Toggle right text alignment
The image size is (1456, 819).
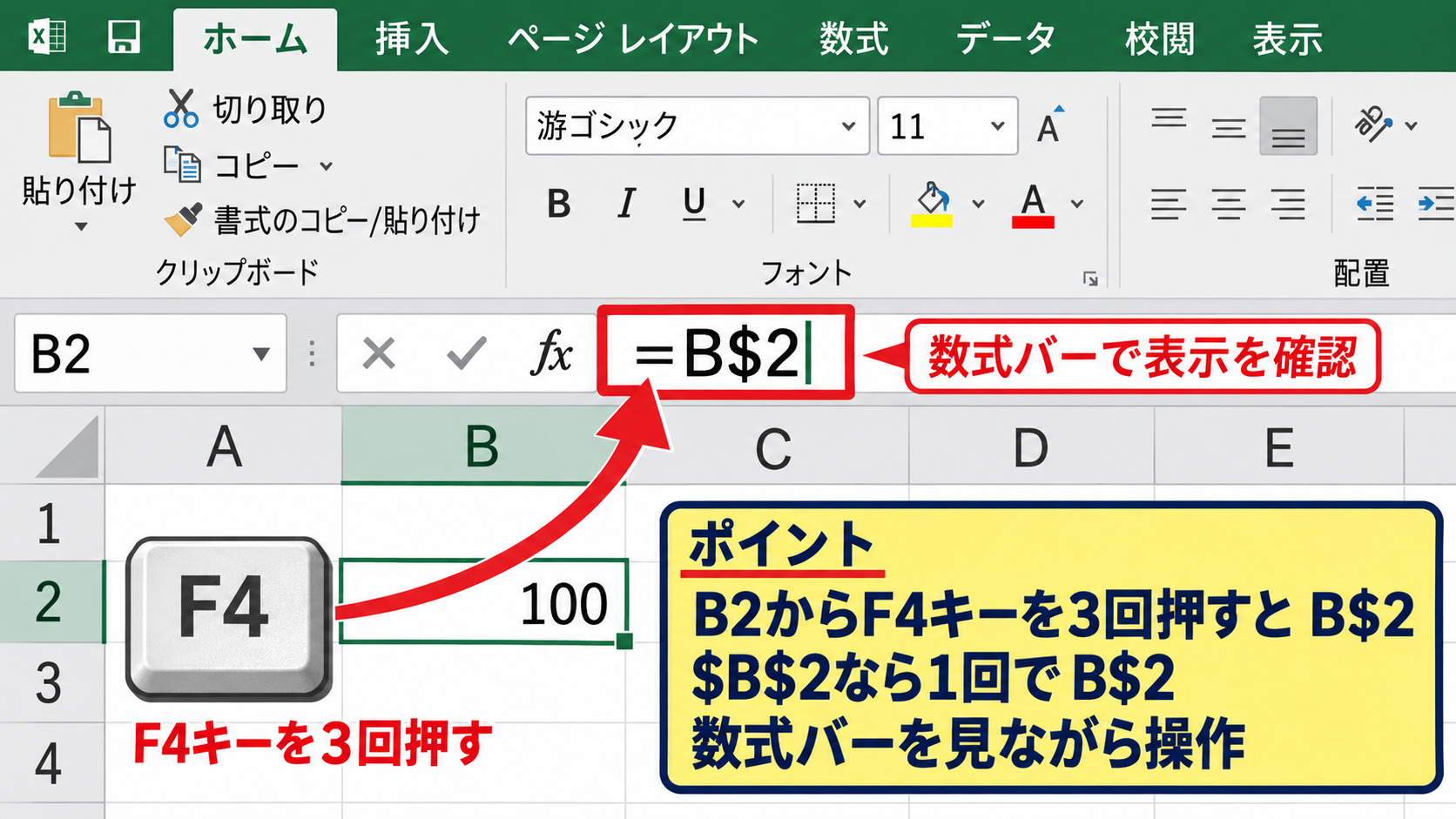(1288, 204)
